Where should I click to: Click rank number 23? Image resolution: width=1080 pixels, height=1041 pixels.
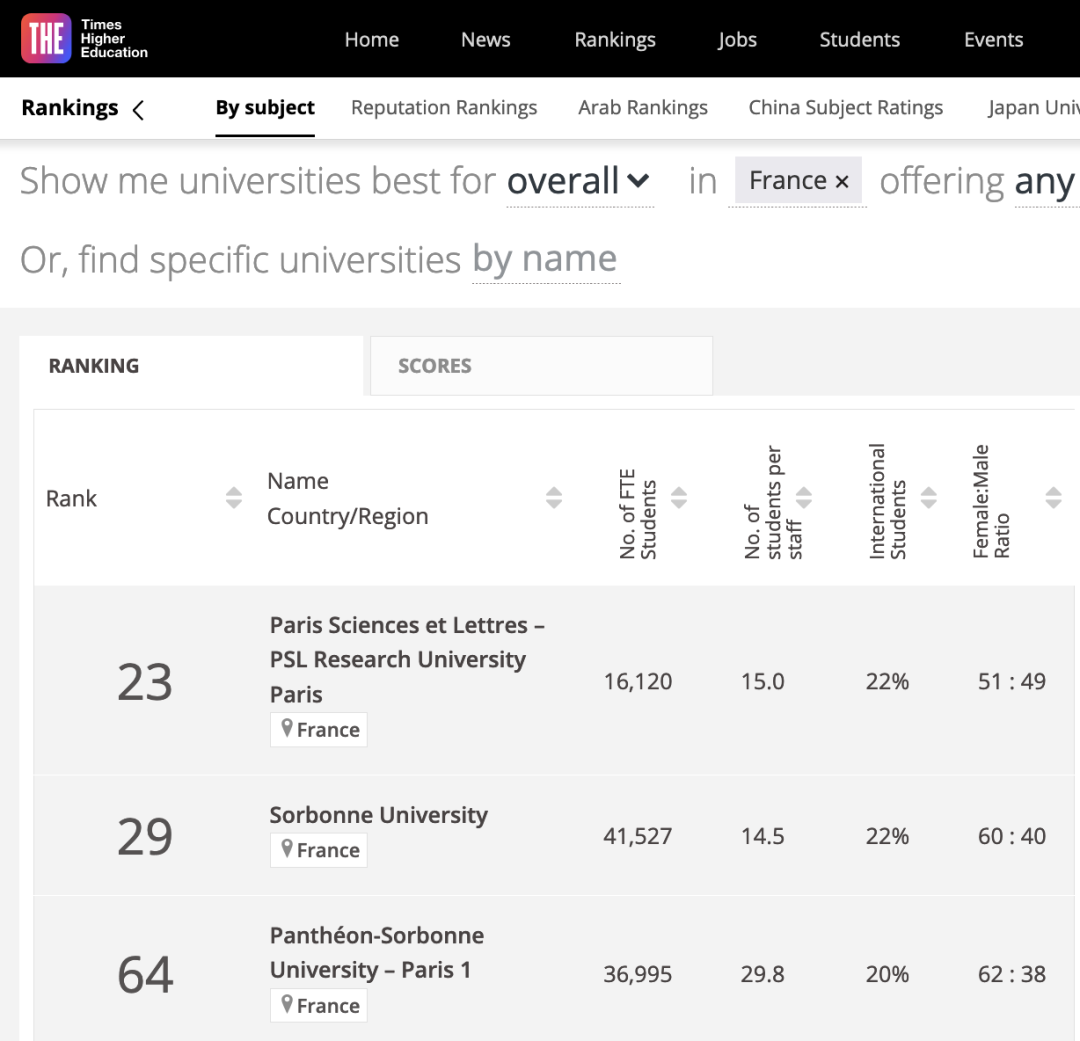(x=145, y=682)
